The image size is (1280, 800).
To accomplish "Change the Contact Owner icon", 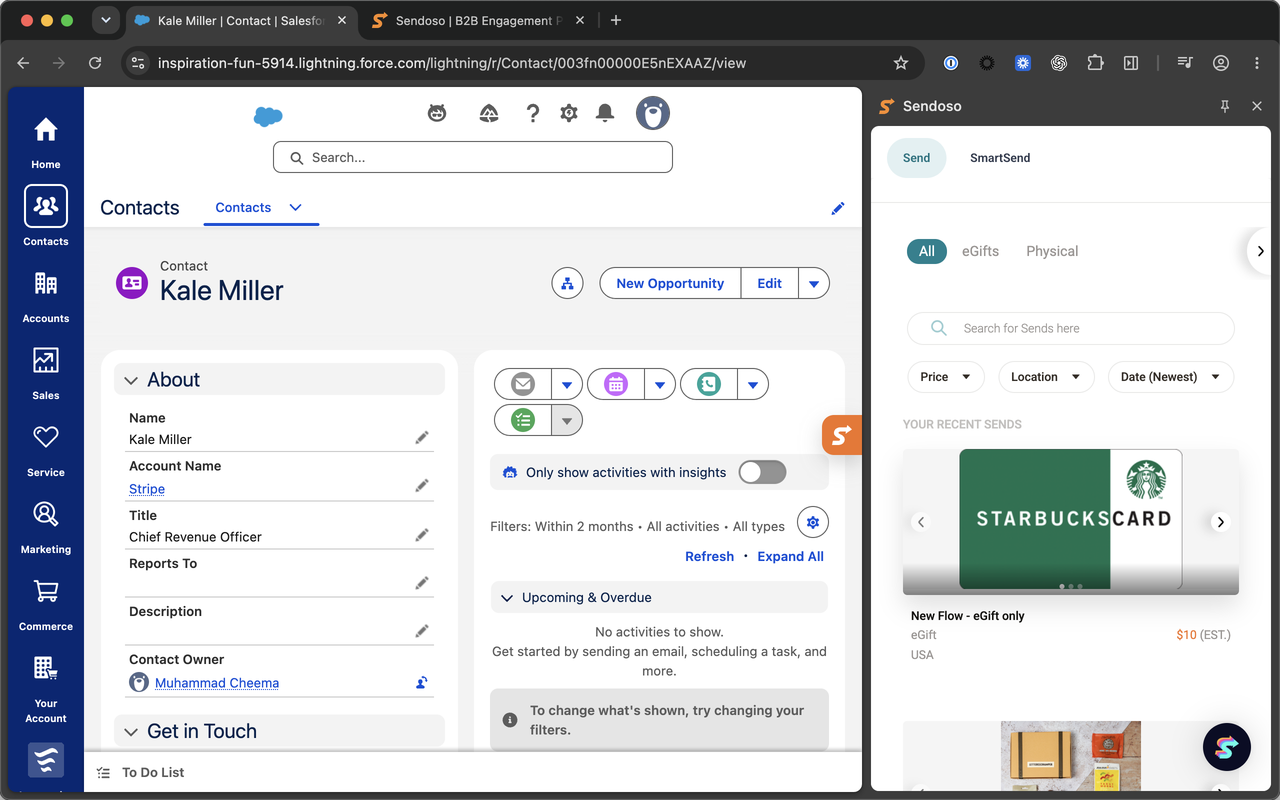I will [422, 683].
